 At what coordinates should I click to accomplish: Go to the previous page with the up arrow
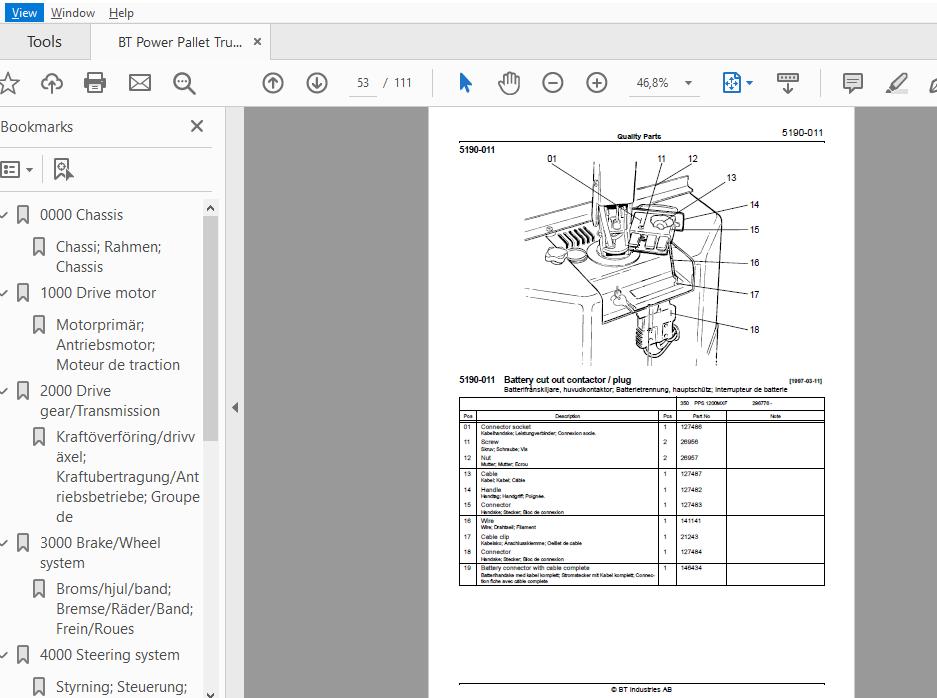tap(273, 82)
